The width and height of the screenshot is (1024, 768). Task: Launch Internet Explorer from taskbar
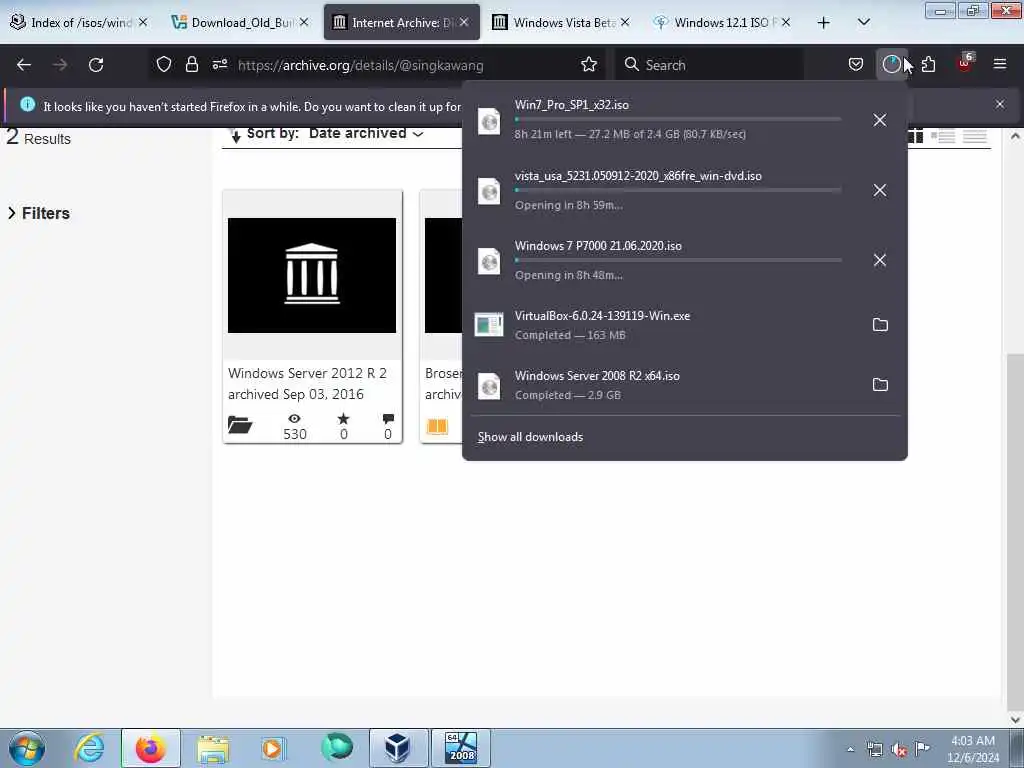click(x=89, y=748)
